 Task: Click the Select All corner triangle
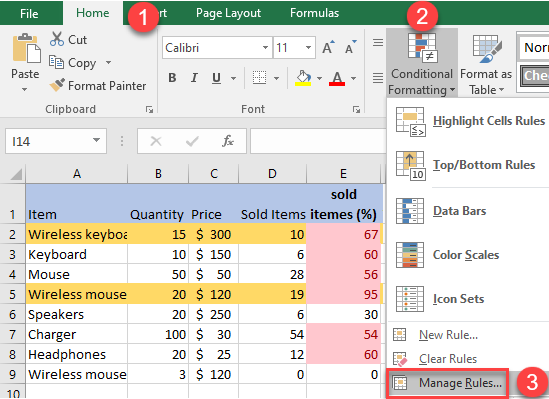tap(16, 174)
